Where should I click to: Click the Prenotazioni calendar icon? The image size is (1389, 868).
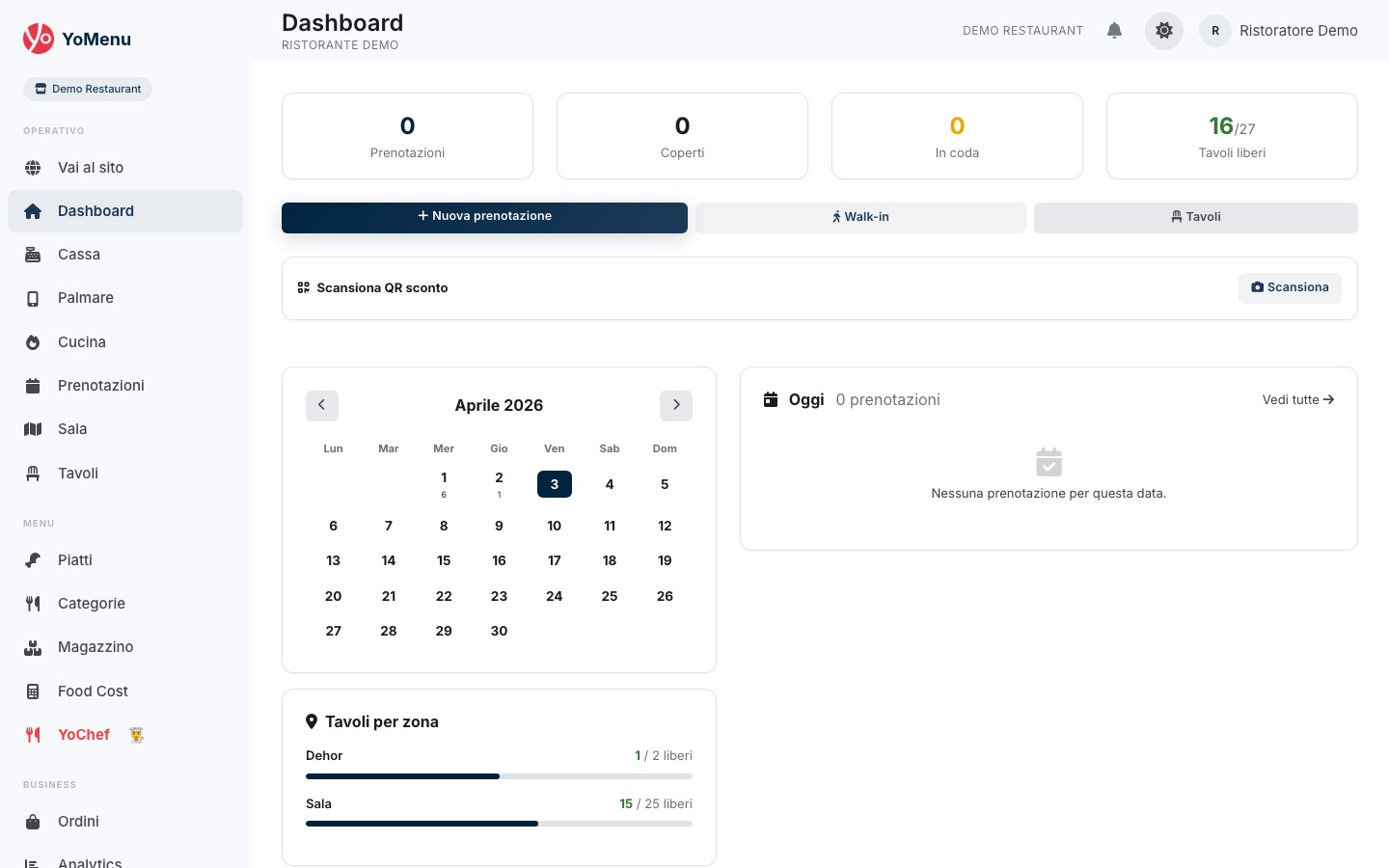(33, 385)
